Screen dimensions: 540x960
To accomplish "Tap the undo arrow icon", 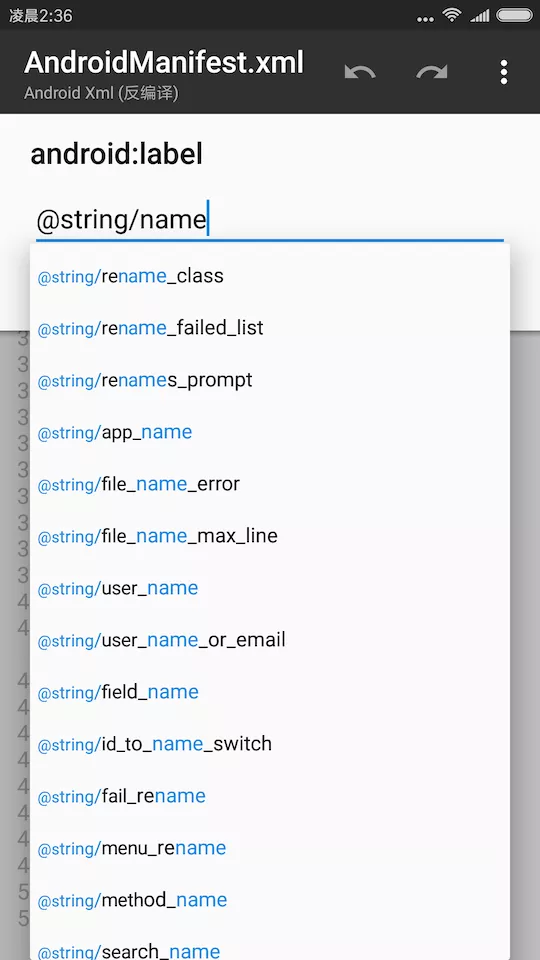I will click(360, 72).
